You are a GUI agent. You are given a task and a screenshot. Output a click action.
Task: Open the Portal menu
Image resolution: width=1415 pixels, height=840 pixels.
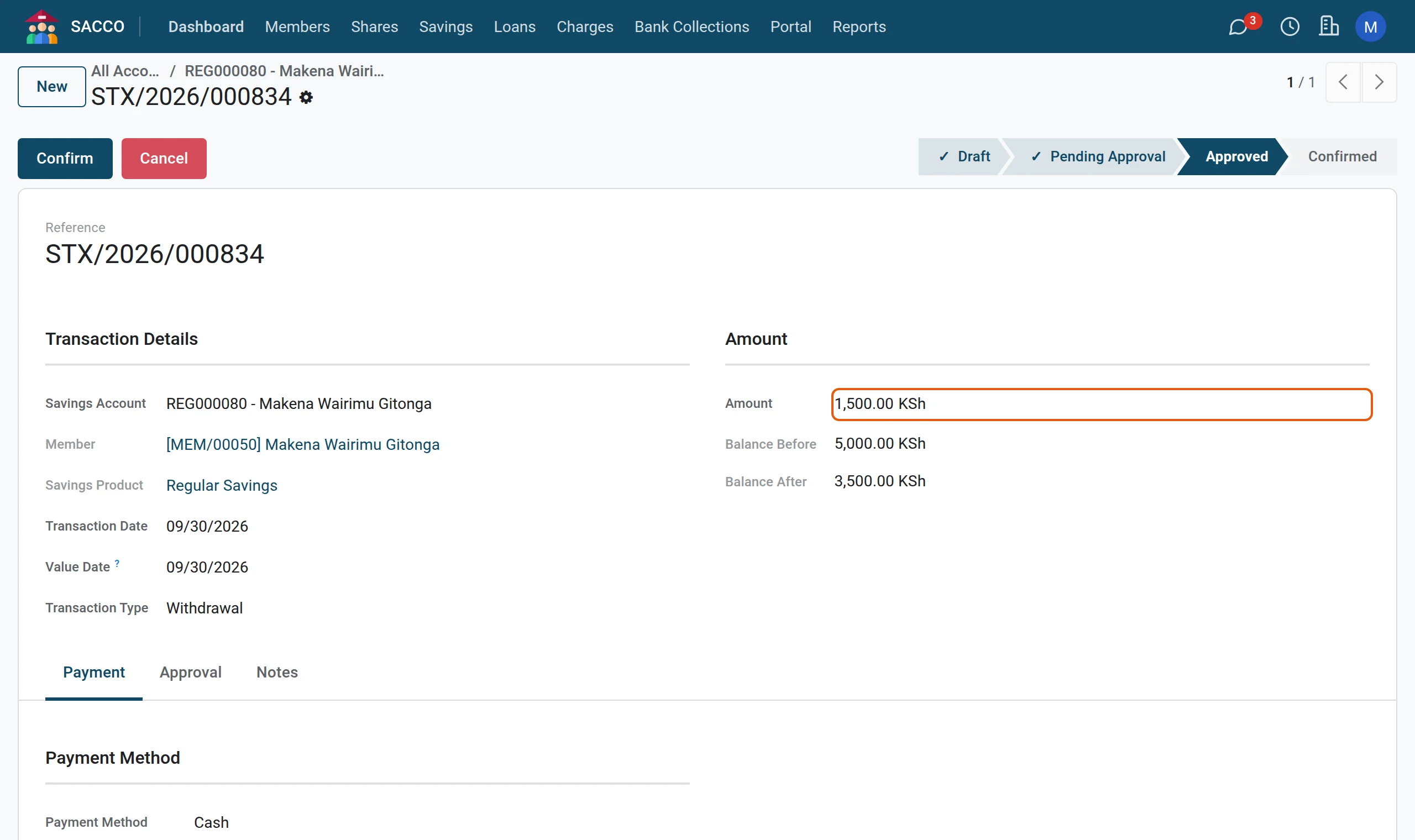tap(791, 27)
